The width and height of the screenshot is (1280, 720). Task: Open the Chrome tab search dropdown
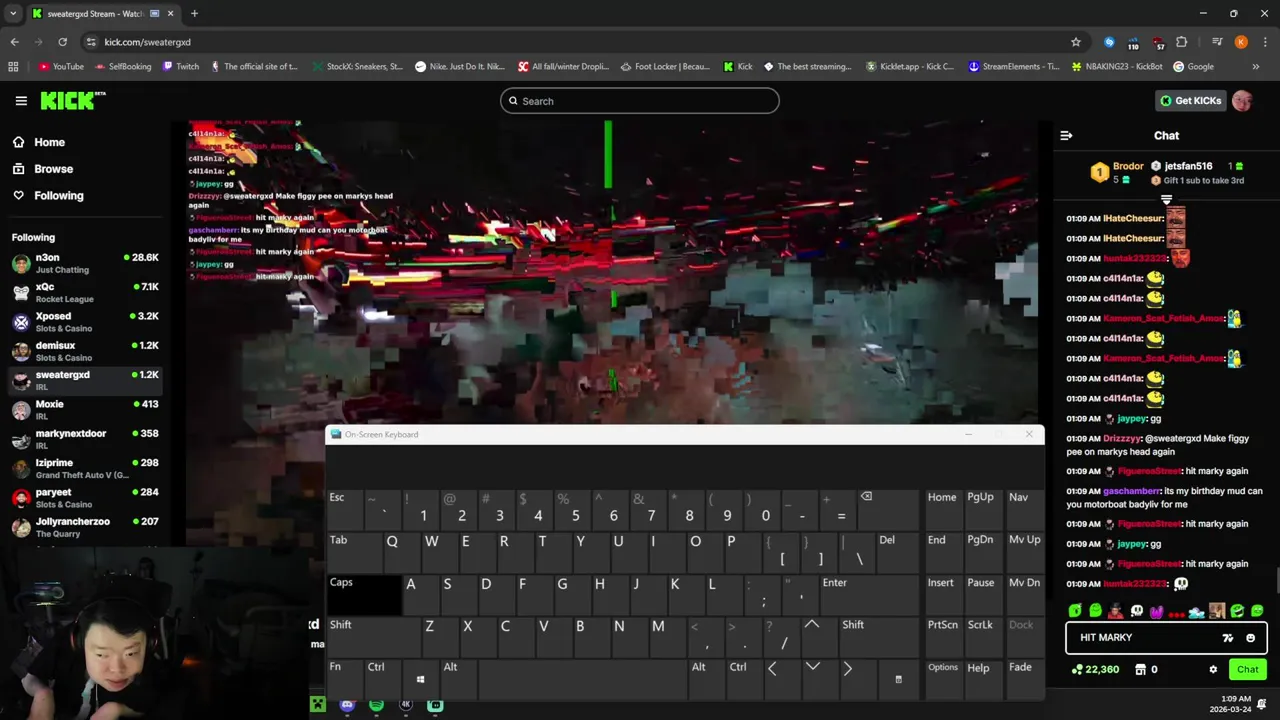click(13, 14)
